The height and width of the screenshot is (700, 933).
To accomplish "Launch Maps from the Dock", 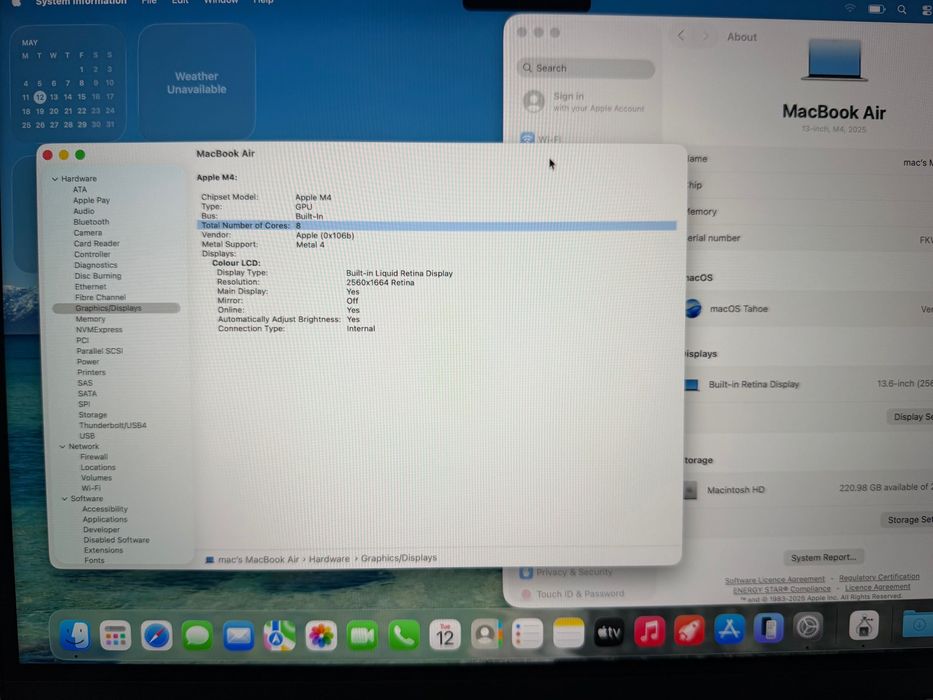I will (280, 635).
